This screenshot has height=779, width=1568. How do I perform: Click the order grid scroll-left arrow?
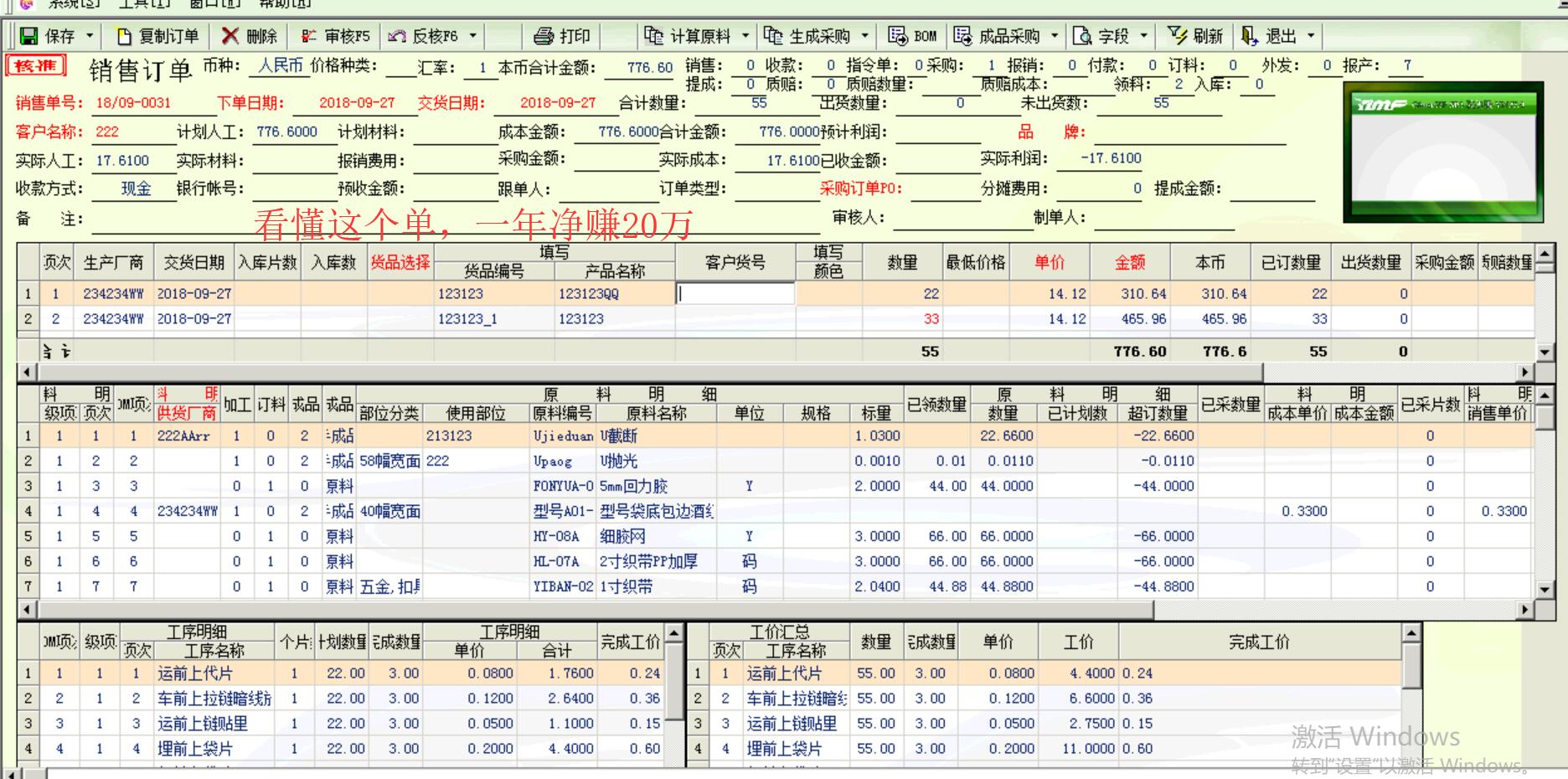tap(26, 372)
